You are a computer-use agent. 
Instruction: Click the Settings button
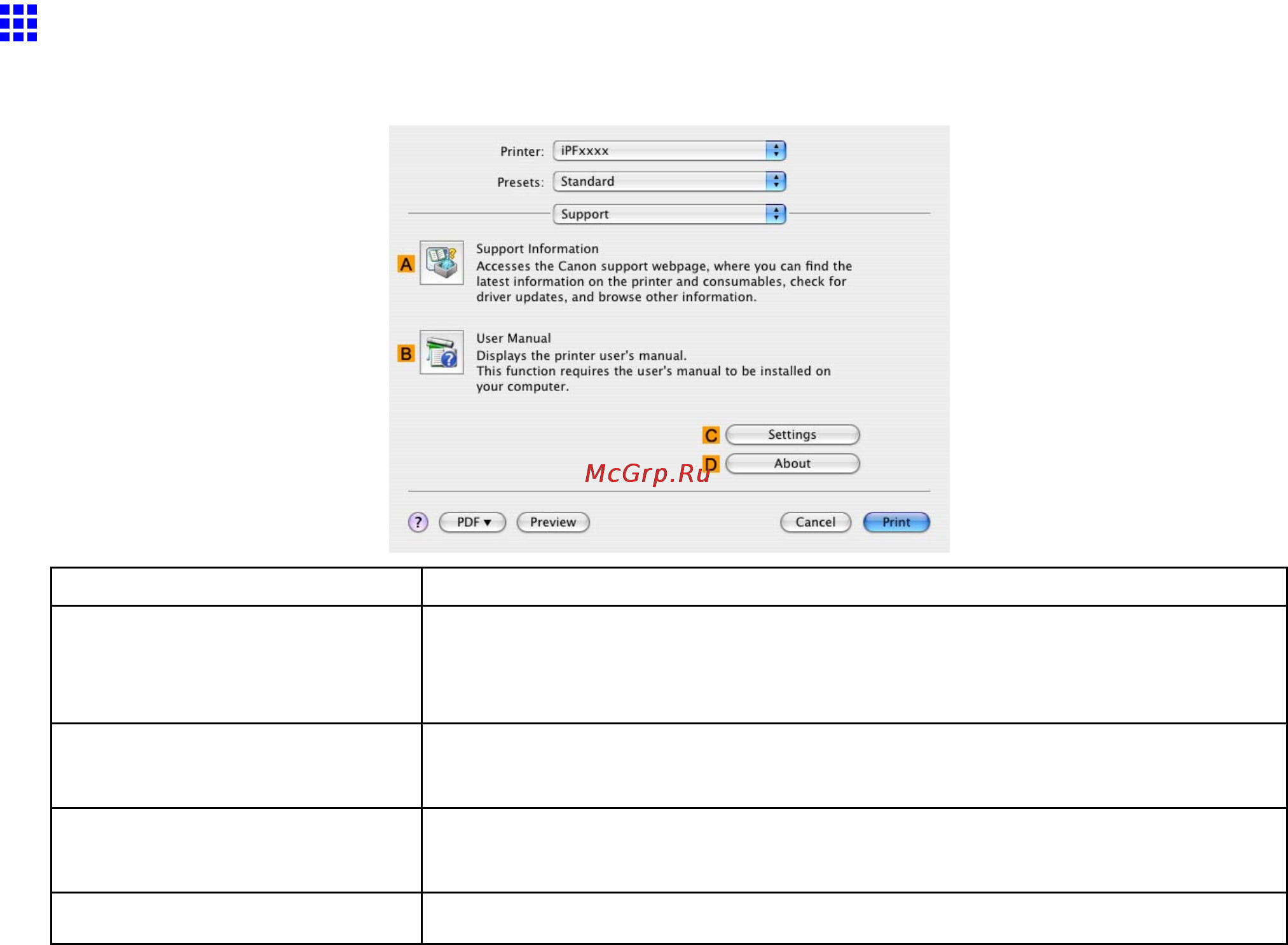[793, 434]
